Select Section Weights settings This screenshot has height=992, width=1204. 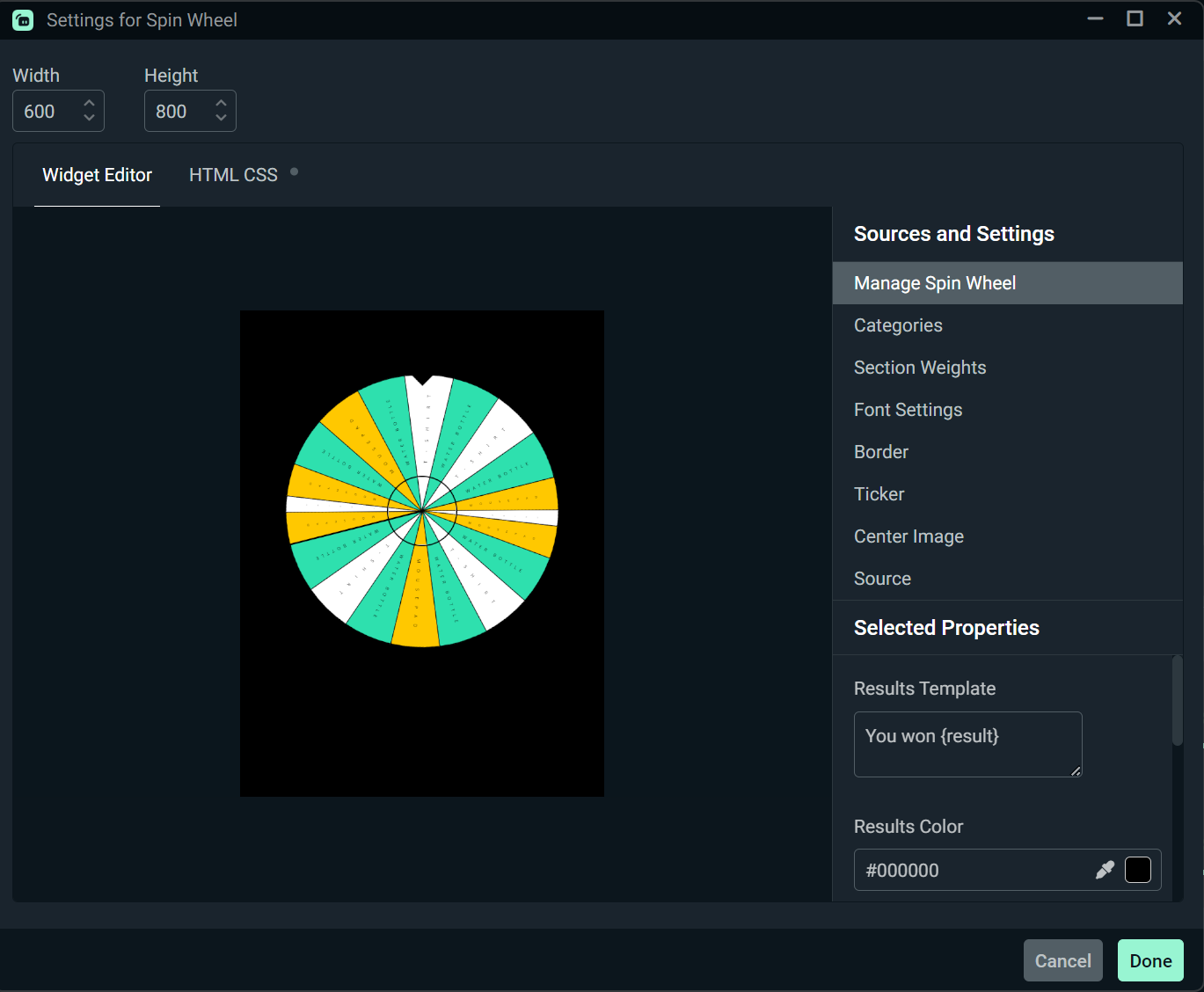pos(920,367)
